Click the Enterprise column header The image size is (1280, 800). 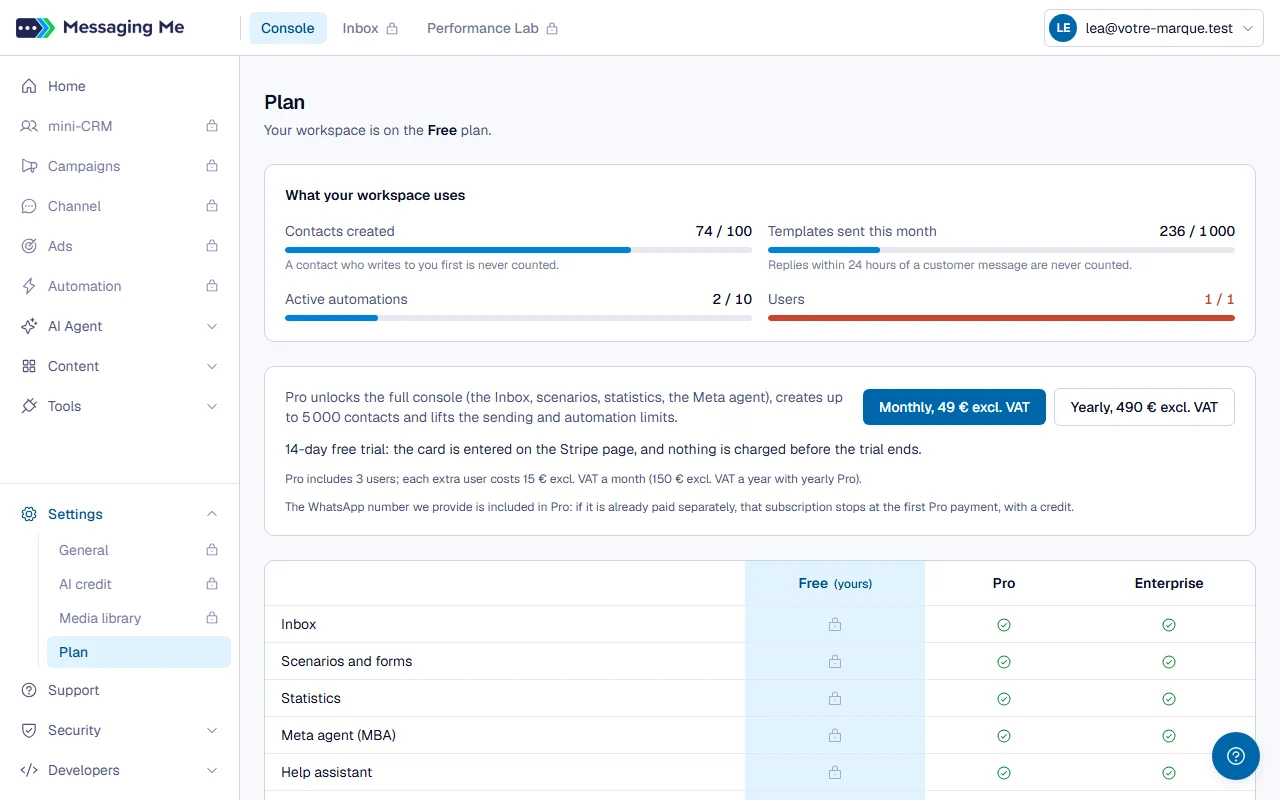(x=1169, y=583)
